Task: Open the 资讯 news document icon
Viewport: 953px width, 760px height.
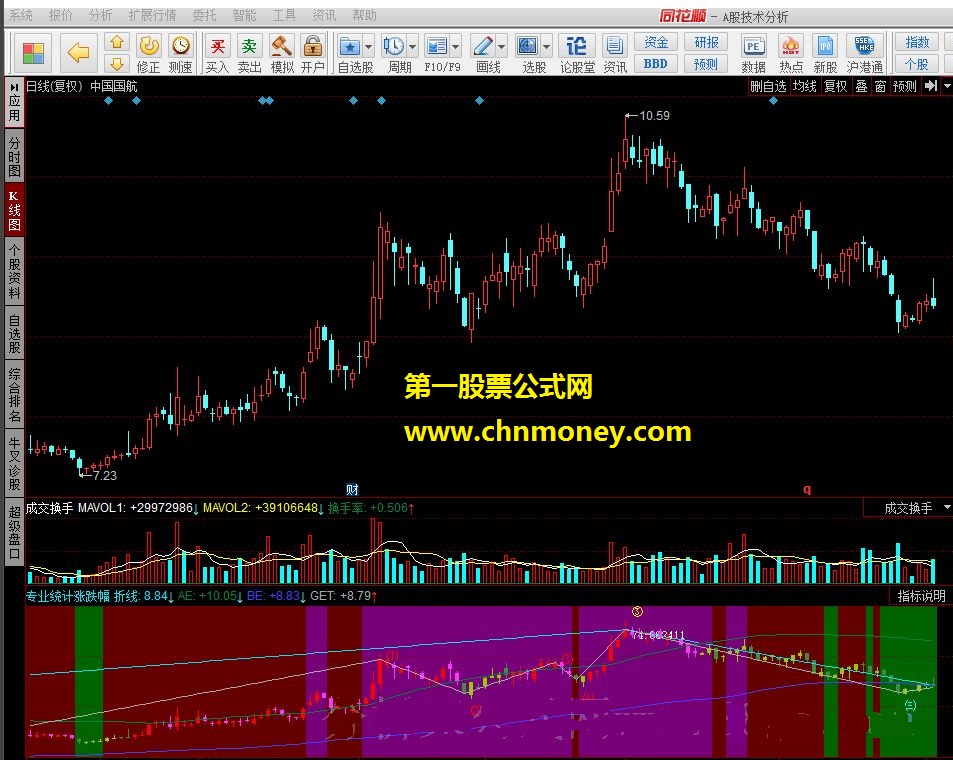Action: [x=614, y=46]
